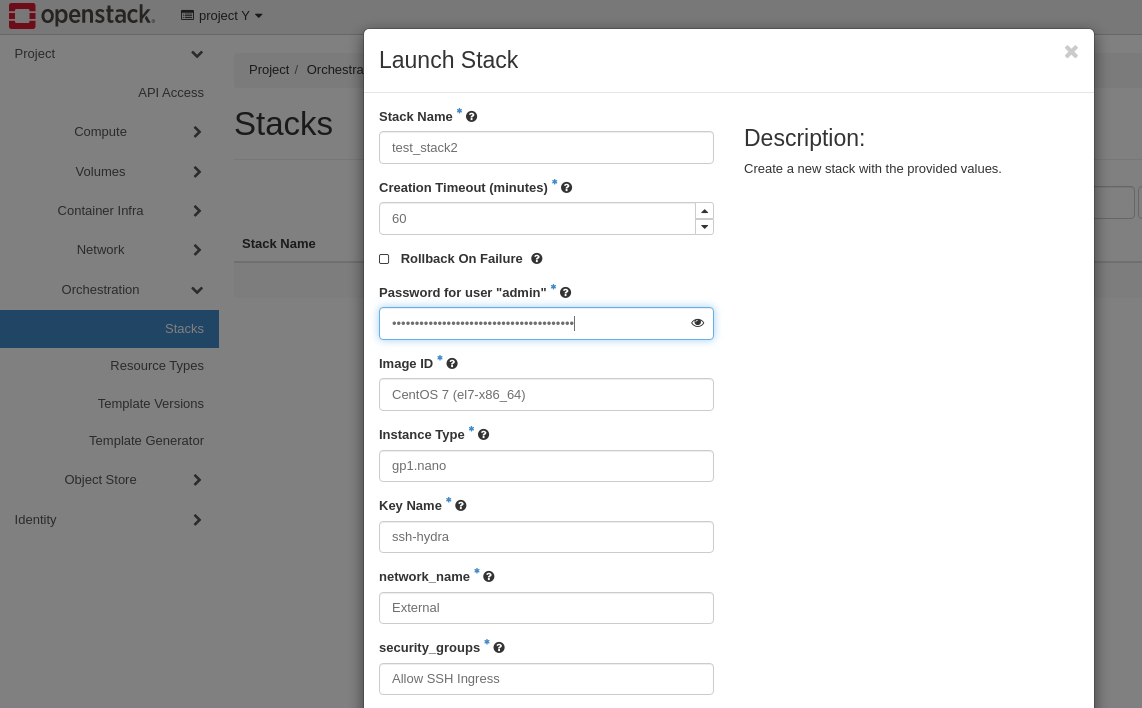1142x708 pixels.
Task: Click the Stack Name input field
Action: (546, 148)
